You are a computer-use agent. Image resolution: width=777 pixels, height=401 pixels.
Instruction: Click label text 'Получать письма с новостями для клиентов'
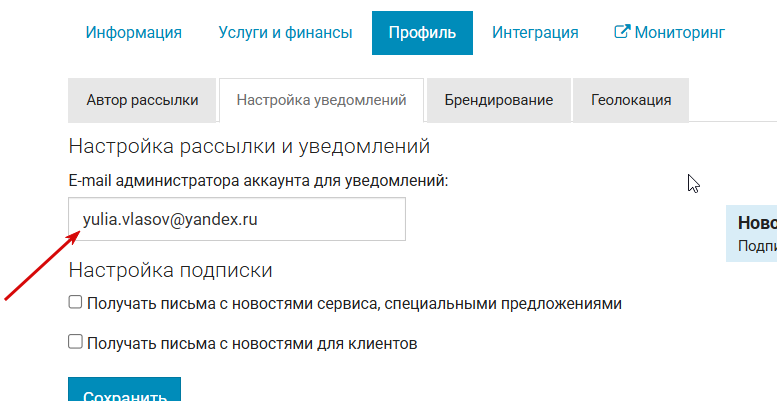pos(252,344)
